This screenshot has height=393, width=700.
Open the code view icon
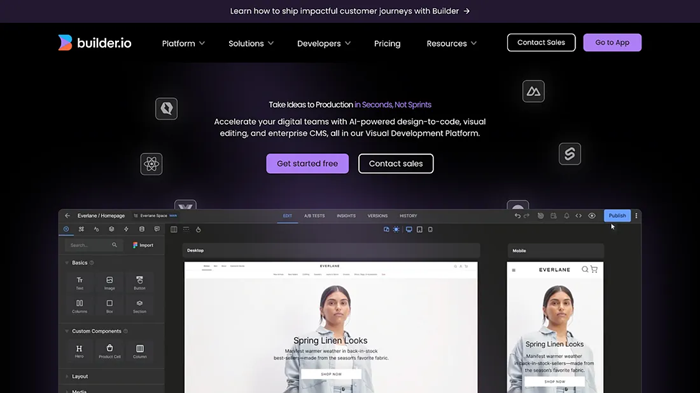(579, 216)
